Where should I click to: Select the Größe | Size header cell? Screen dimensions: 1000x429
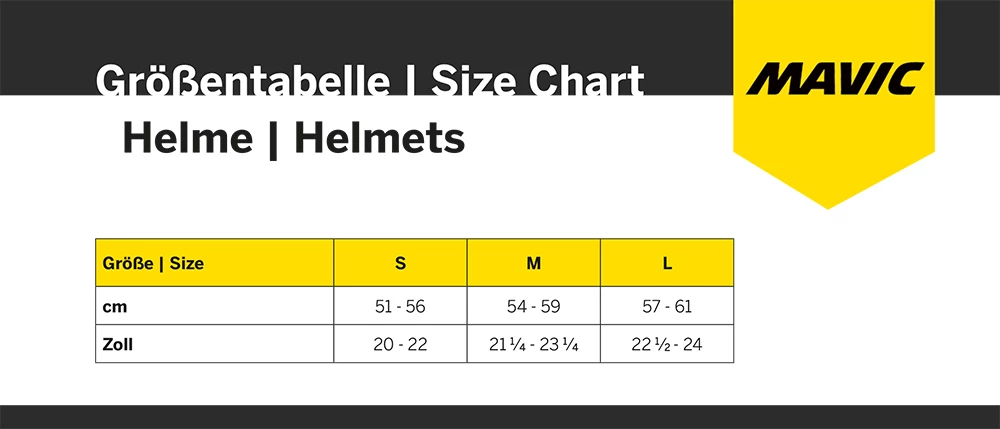(153, 264)
